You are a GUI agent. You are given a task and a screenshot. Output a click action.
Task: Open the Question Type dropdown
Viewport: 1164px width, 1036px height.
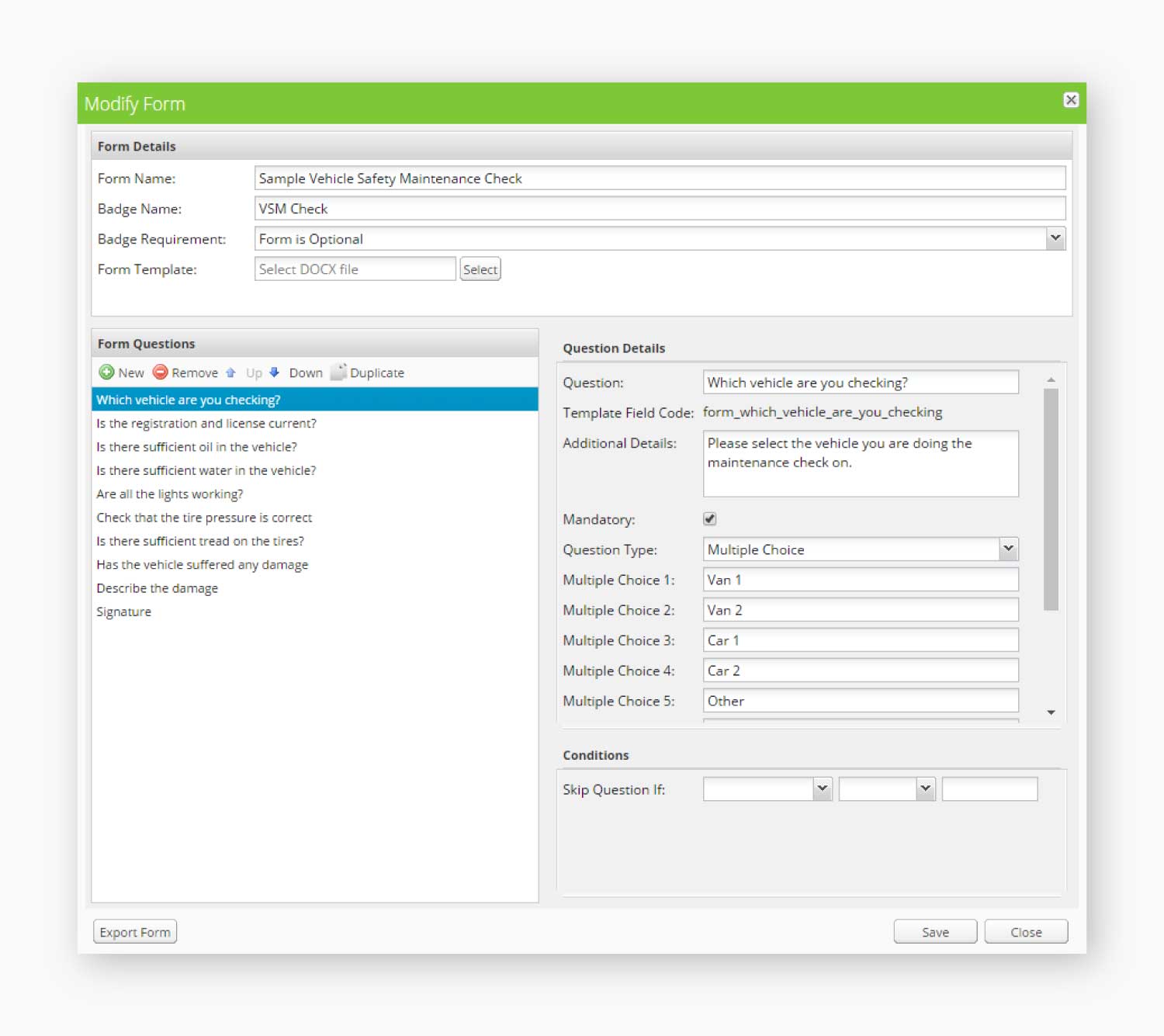(x=1008, y=549)
